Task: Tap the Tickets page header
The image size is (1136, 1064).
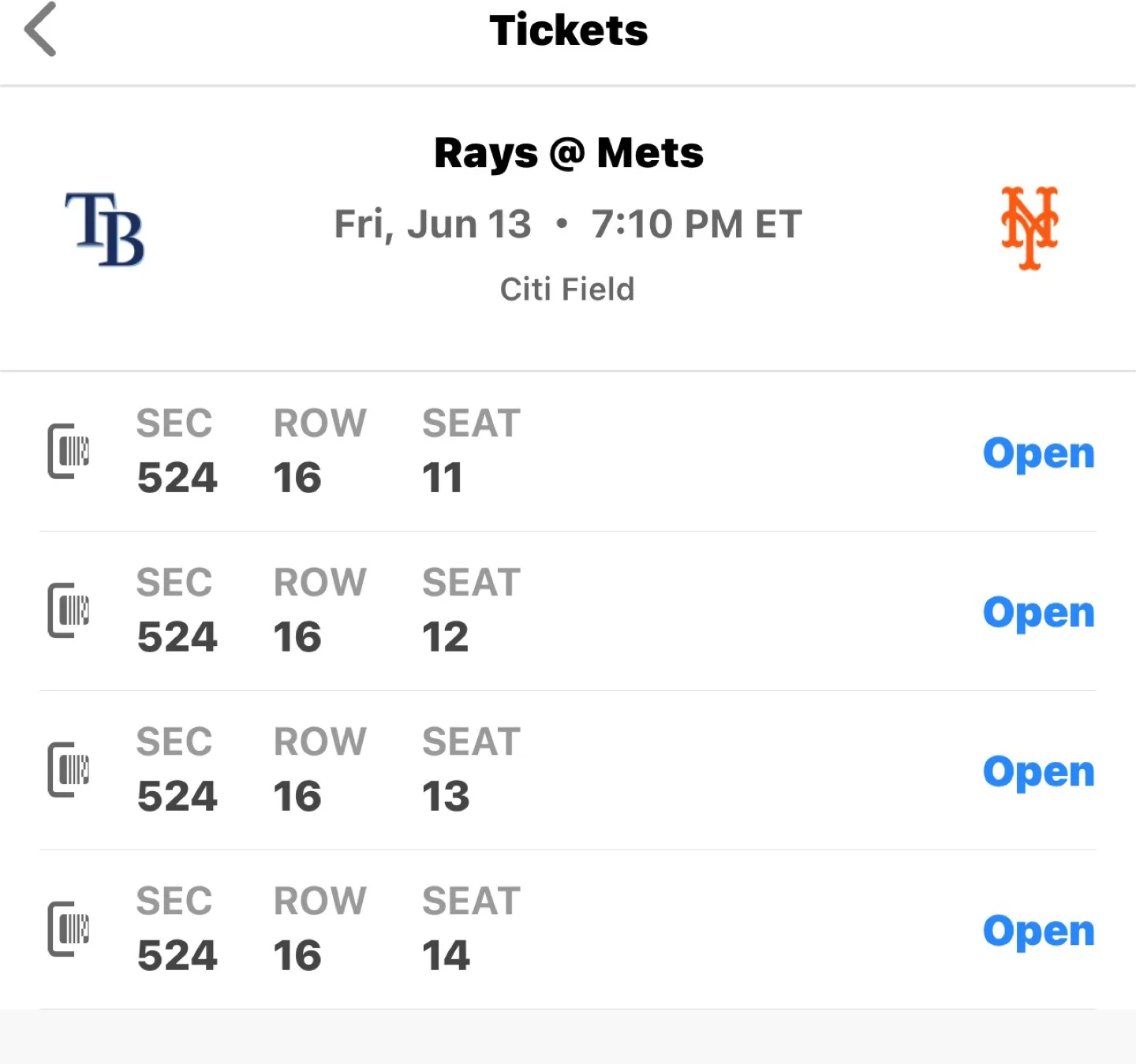Action: tap(569, 30)
